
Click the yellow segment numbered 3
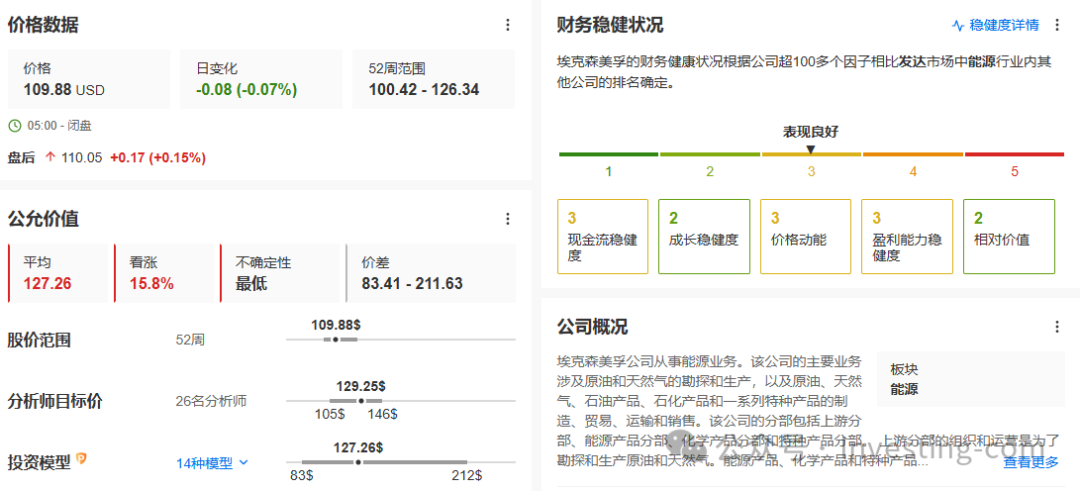click(x=811, y=154)
